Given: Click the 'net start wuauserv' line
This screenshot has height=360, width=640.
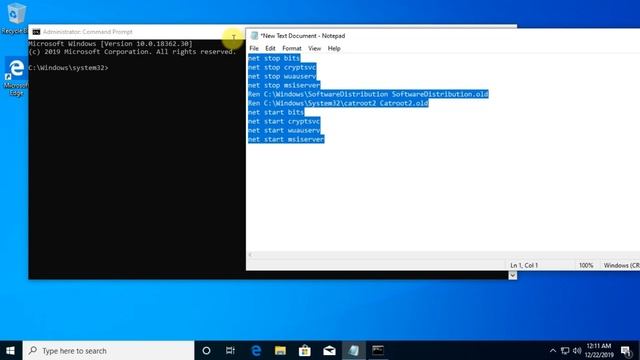Looking at the screenshot, I should point(284,130).
